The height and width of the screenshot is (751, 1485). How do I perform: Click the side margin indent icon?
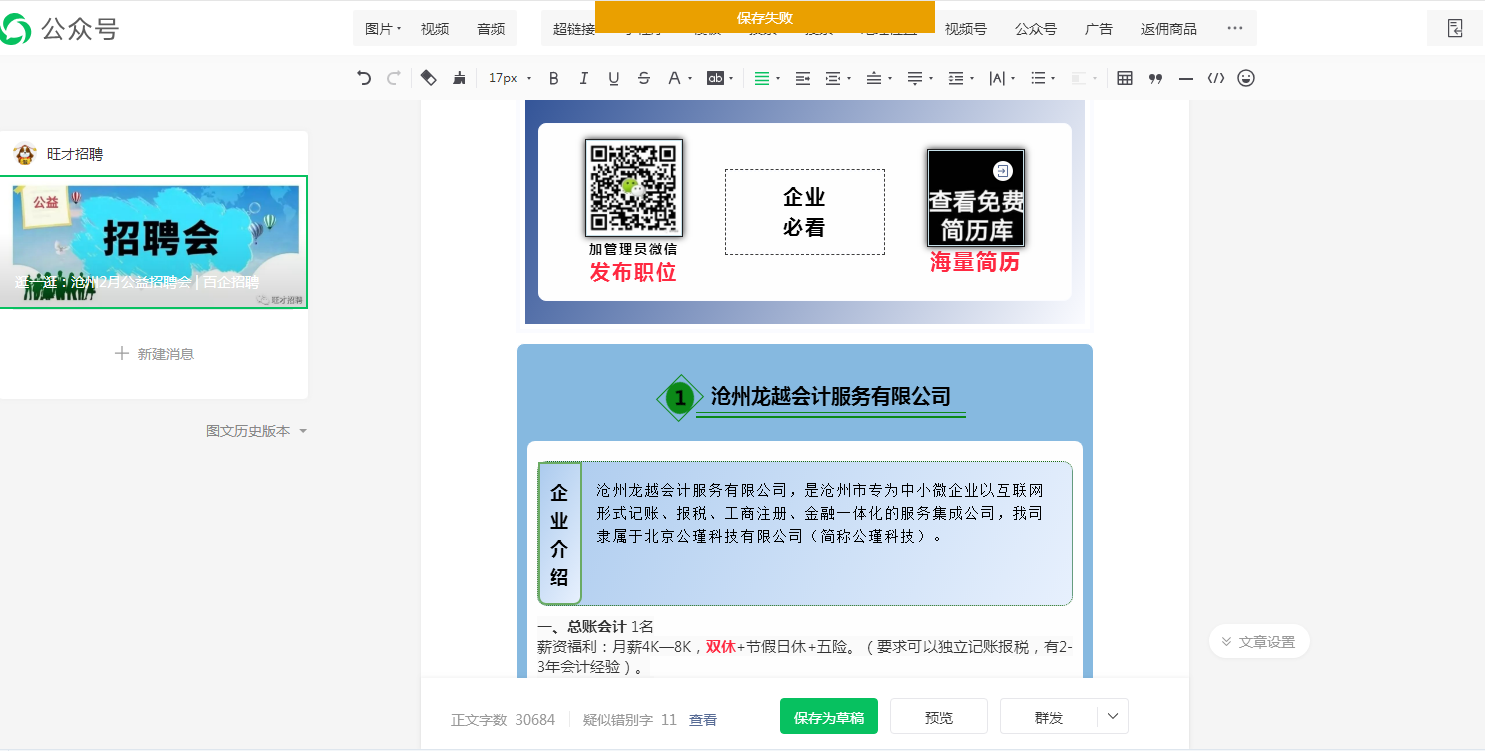(832, 78)
